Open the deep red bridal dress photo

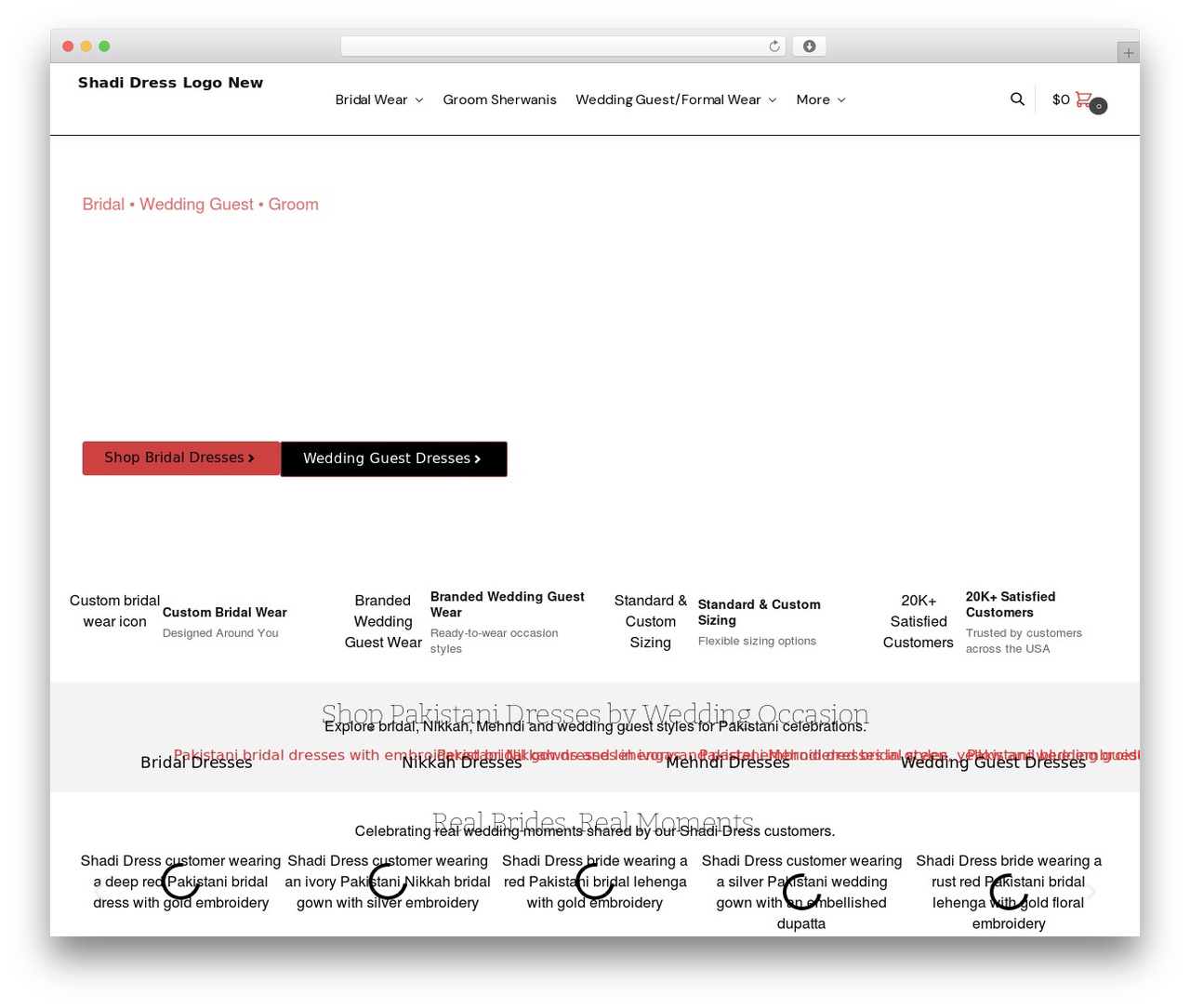tap(180, 882)
